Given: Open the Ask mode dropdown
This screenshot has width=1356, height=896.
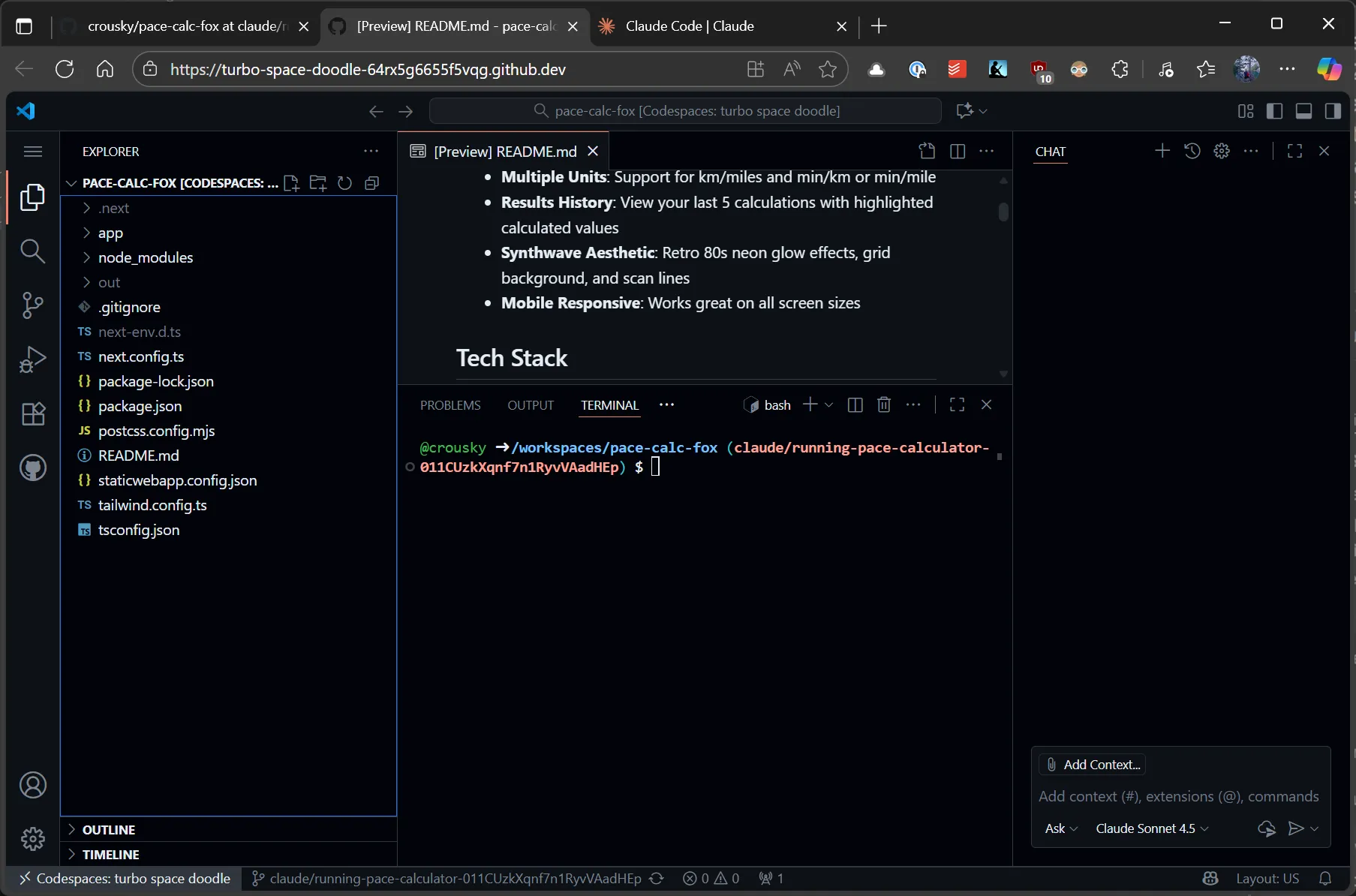Looking at the screenshot, I should [1061, 828].
